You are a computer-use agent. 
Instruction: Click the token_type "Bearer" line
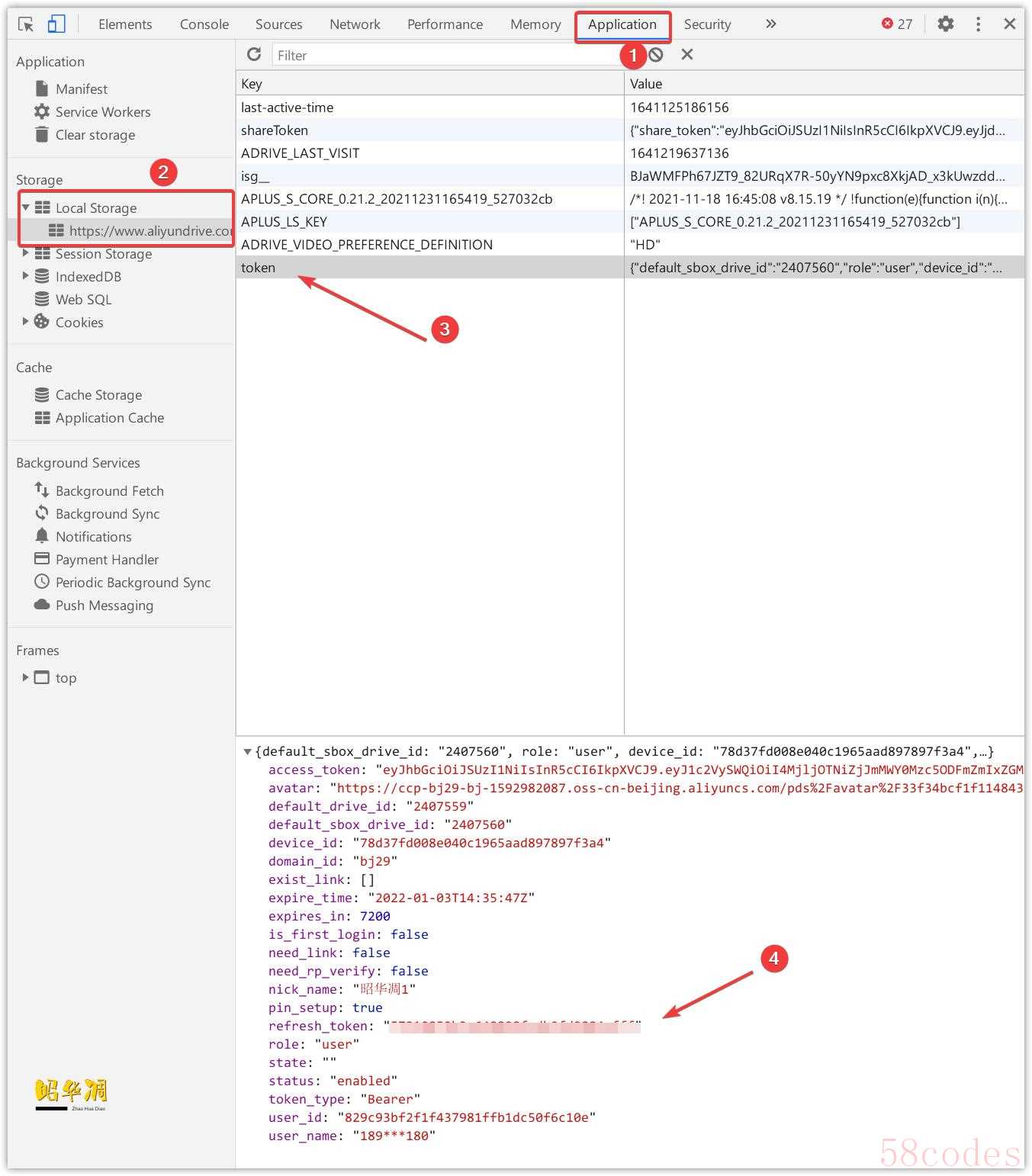tap(344, 1099)
